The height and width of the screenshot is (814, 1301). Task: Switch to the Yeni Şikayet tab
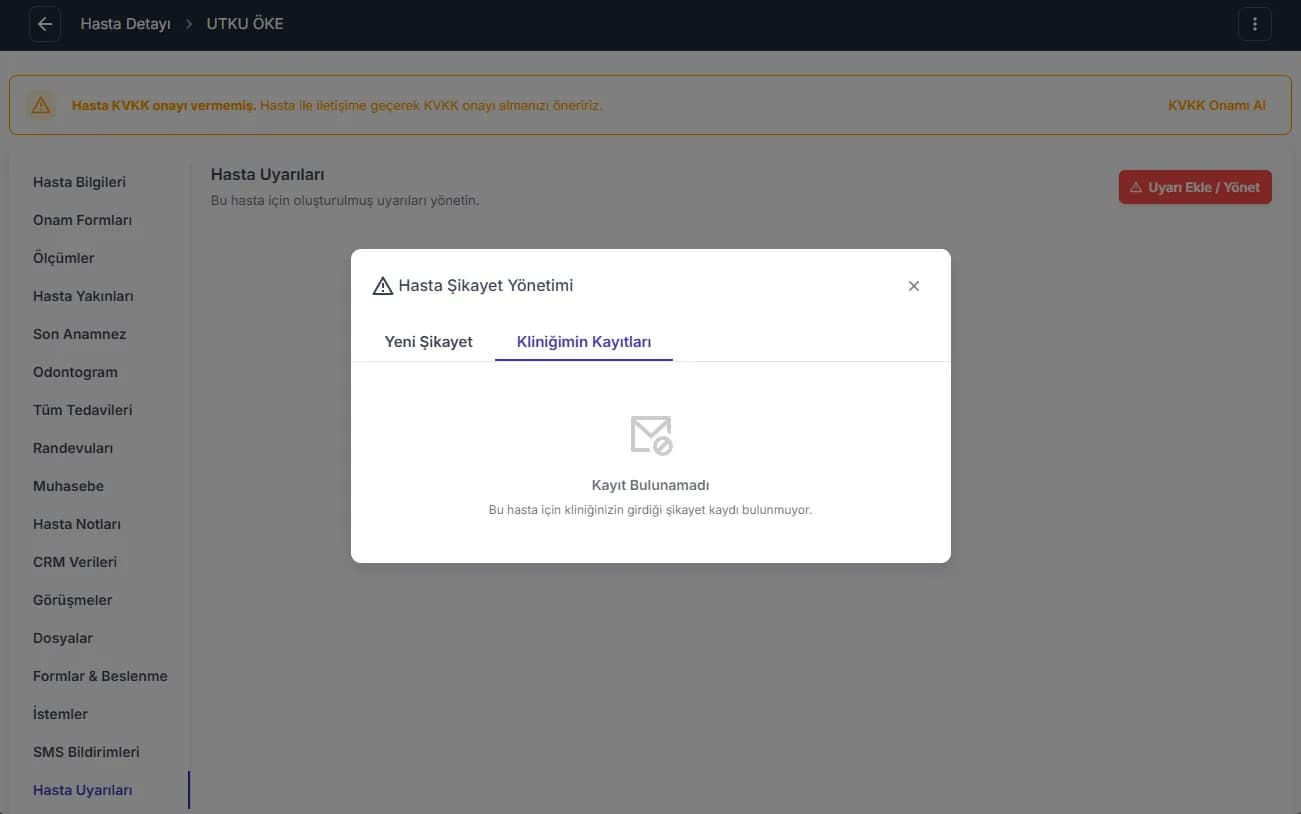tap(428, 342)
